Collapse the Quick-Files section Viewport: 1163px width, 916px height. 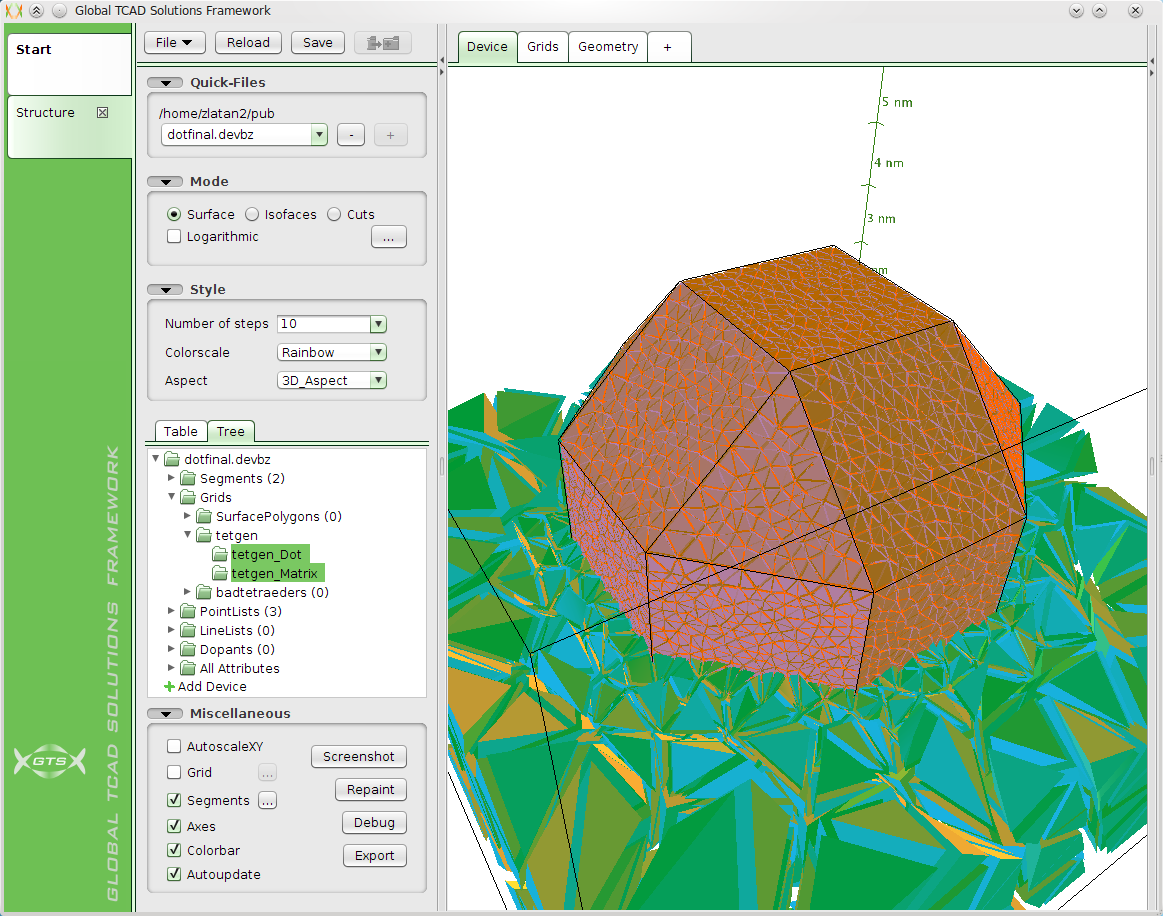pos(165,83)
